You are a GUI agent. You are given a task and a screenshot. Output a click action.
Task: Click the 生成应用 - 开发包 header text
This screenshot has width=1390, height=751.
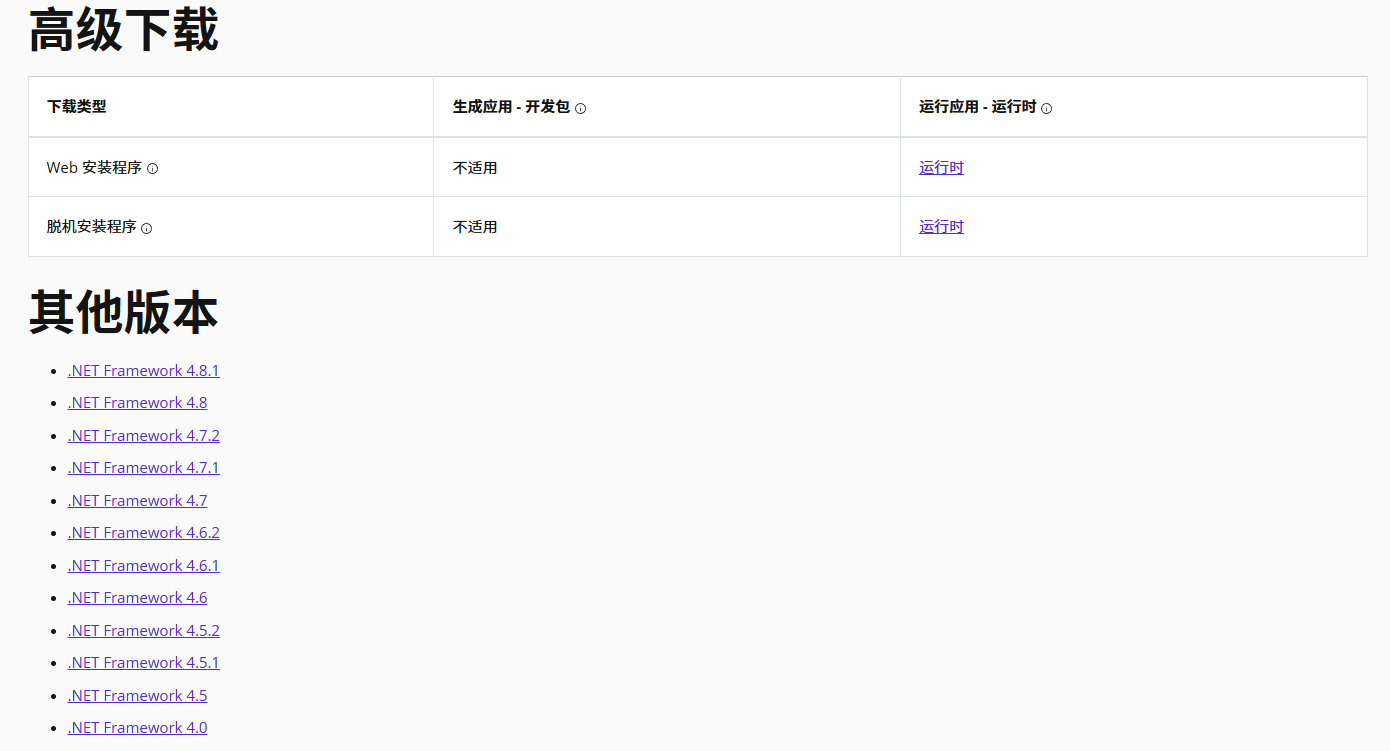(x=511, y=106)
